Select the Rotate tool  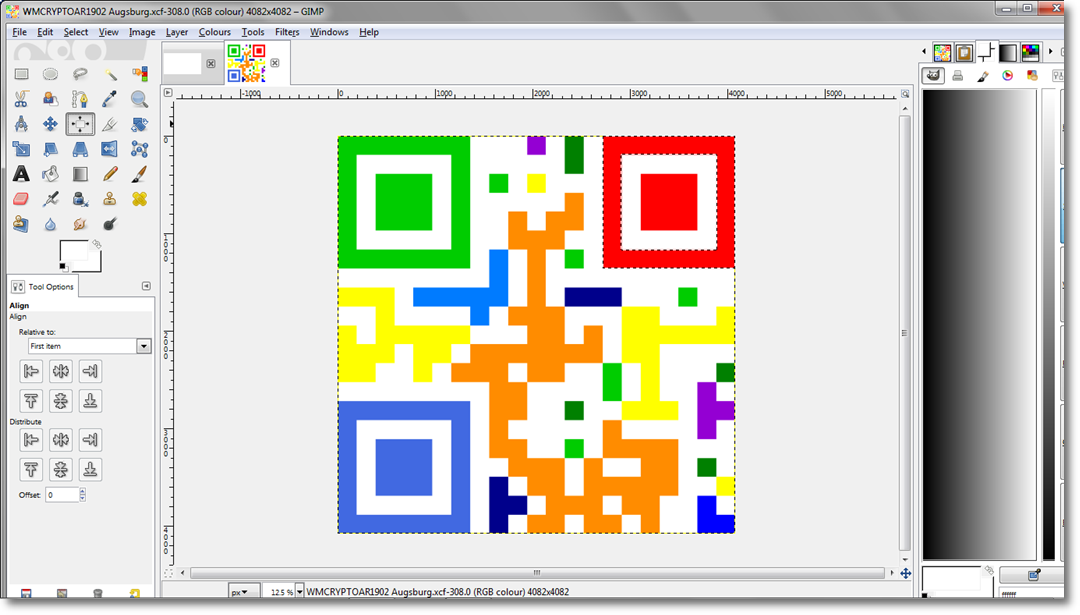(x=139, y=124)
